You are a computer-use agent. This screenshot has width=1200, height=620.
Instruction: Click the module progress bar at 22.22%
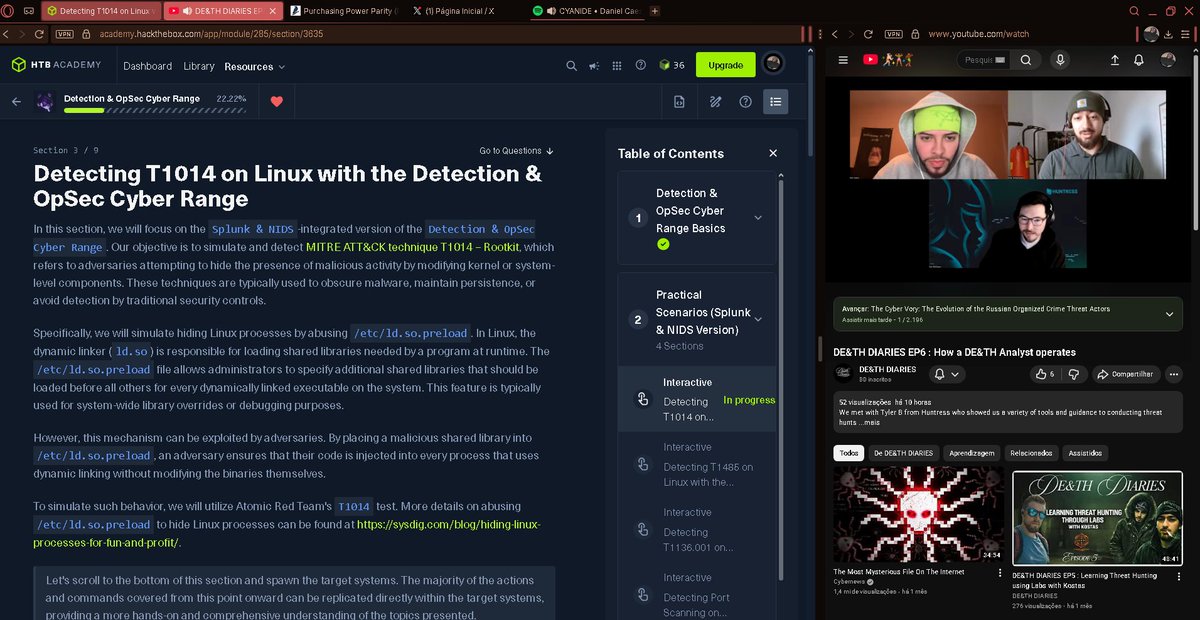(x=155, y=109)
